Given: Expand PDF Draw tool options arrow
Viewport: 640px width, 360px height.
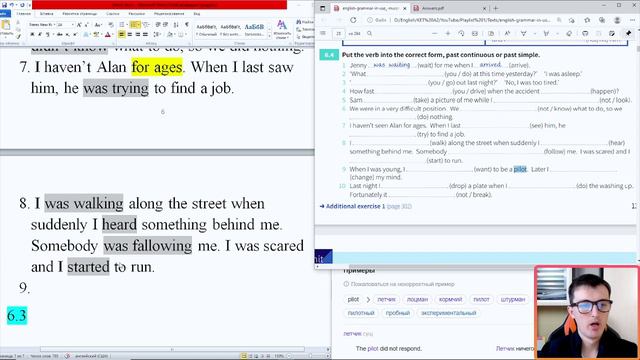Looking at the screenshot, I should (534, 33).
